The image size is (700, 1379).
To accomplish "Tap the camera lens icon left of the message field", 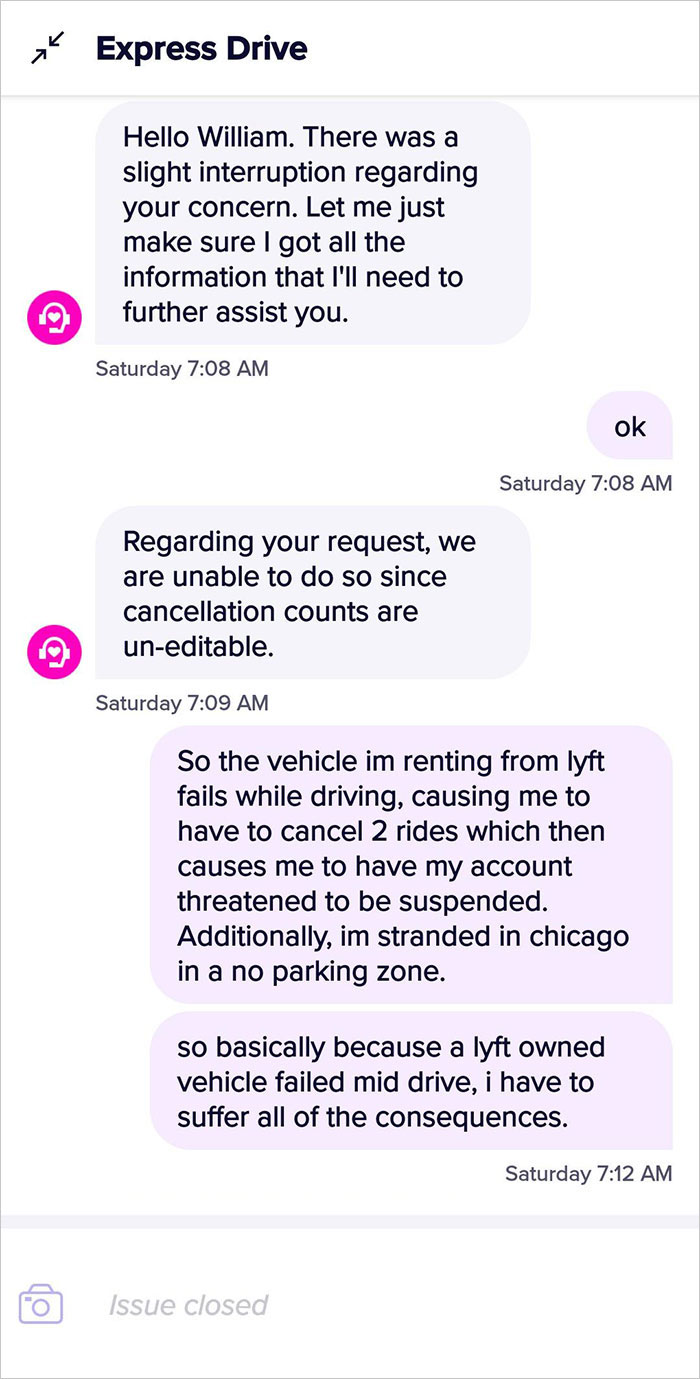I will pyautogui.click(x=42, y=1303).
